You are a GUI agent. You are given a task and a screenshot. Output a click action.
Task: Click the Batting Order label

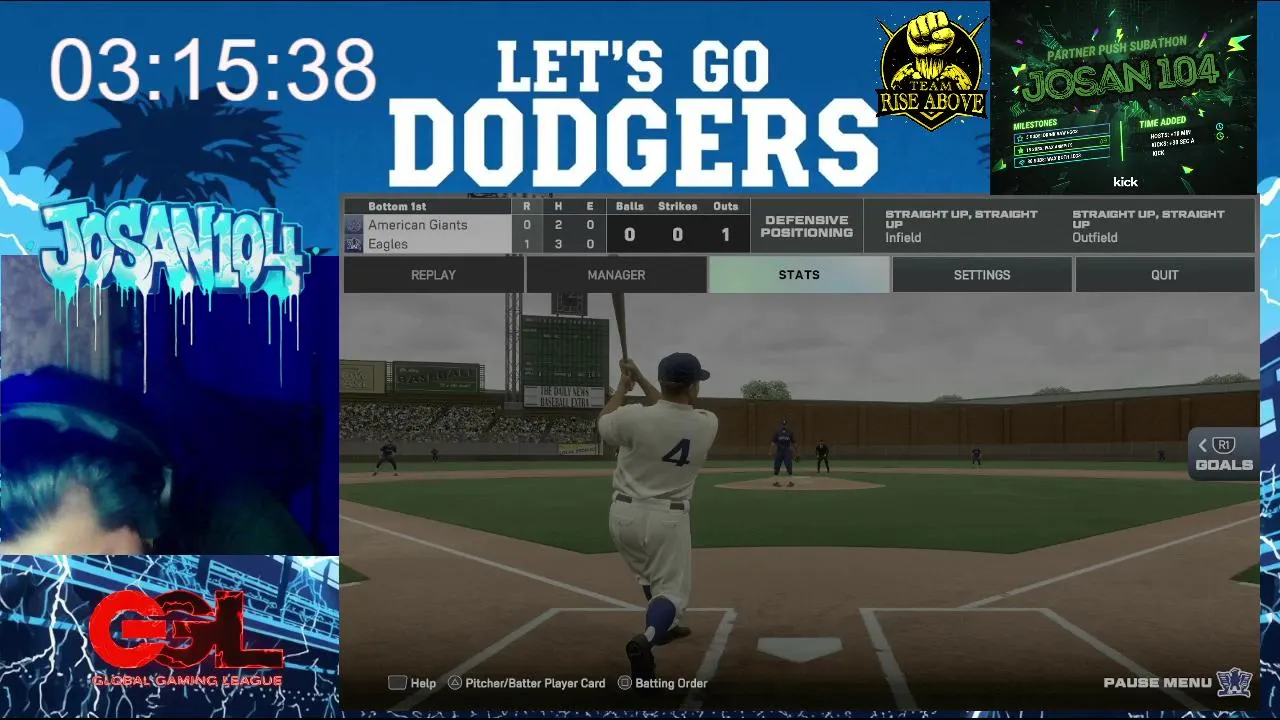(x=671, y=683)
